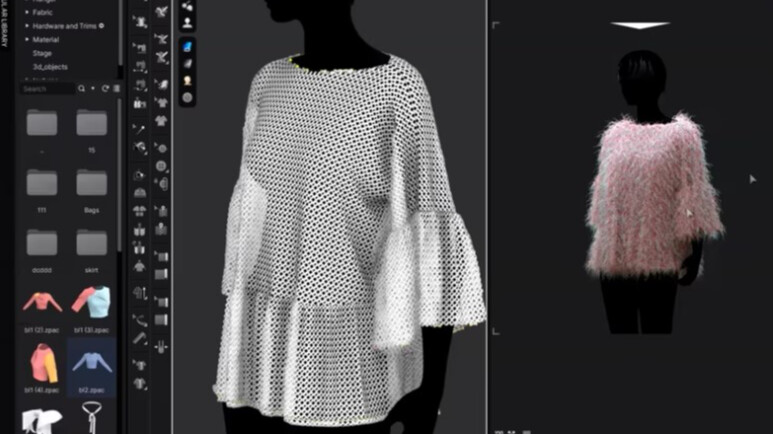Open the dcddd folder

pyautogui.click(x=42, y=243)
